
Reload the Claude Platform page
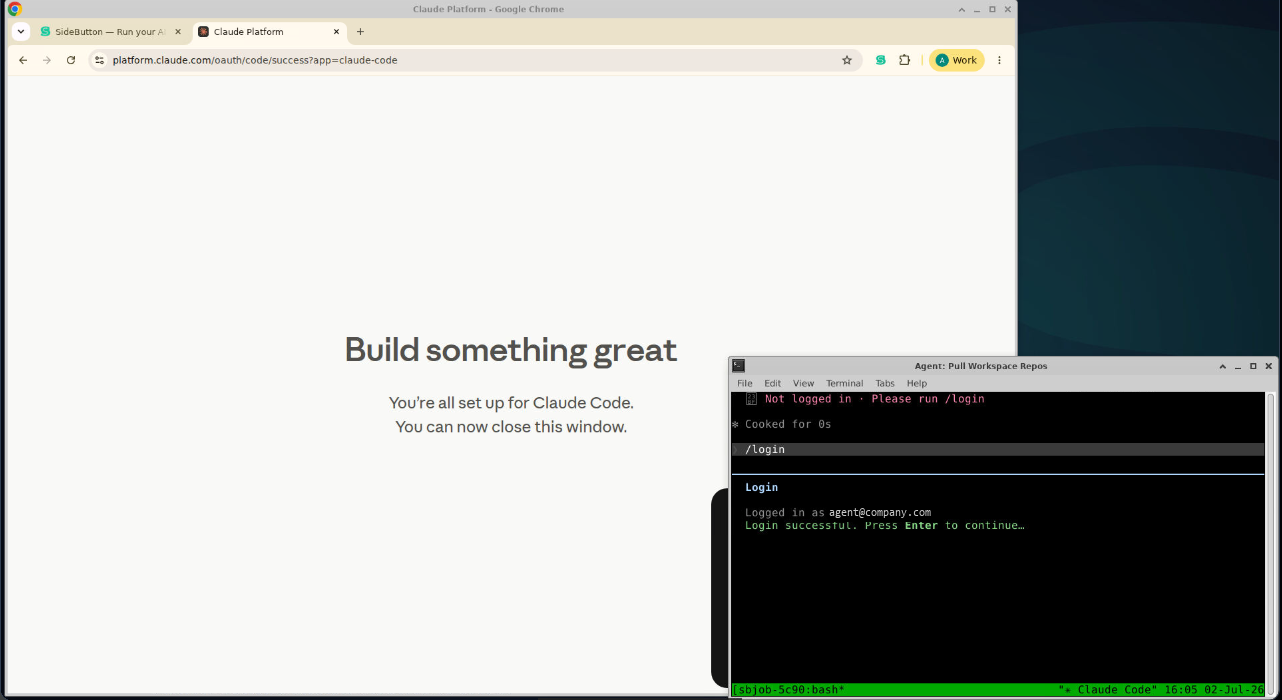(x=71, y=60)
